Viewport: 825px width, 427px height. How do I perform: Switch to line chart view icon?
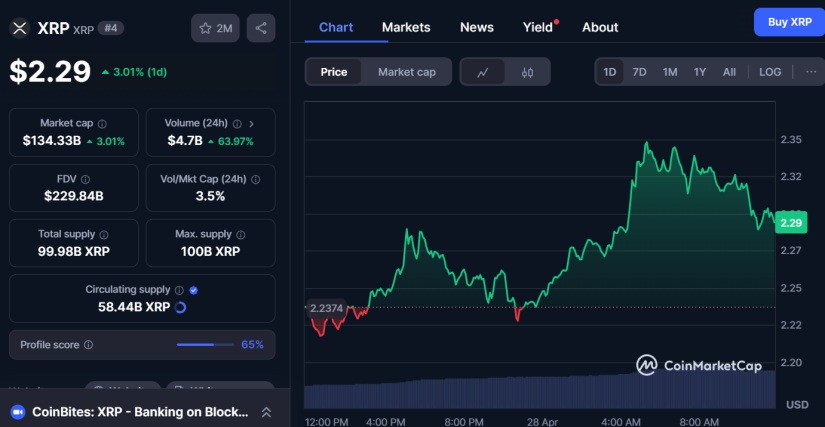(x=483, y=72)
